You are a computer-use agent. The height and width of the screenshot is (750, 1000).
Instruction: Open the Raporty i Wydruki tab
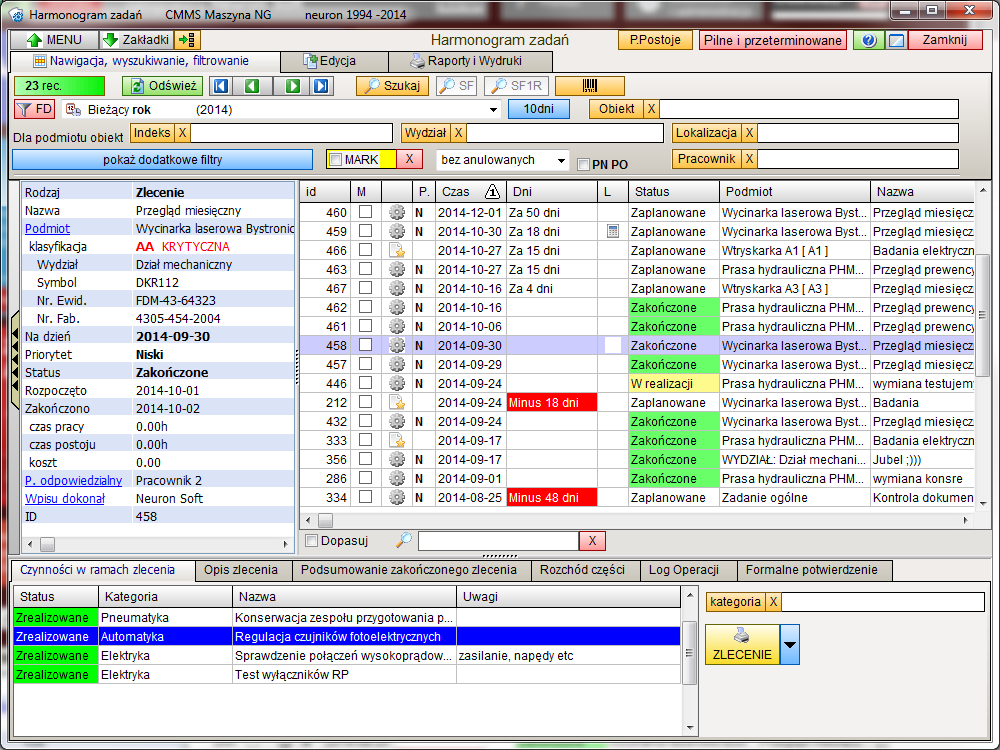pyautogui.click(x=470, y=61)
